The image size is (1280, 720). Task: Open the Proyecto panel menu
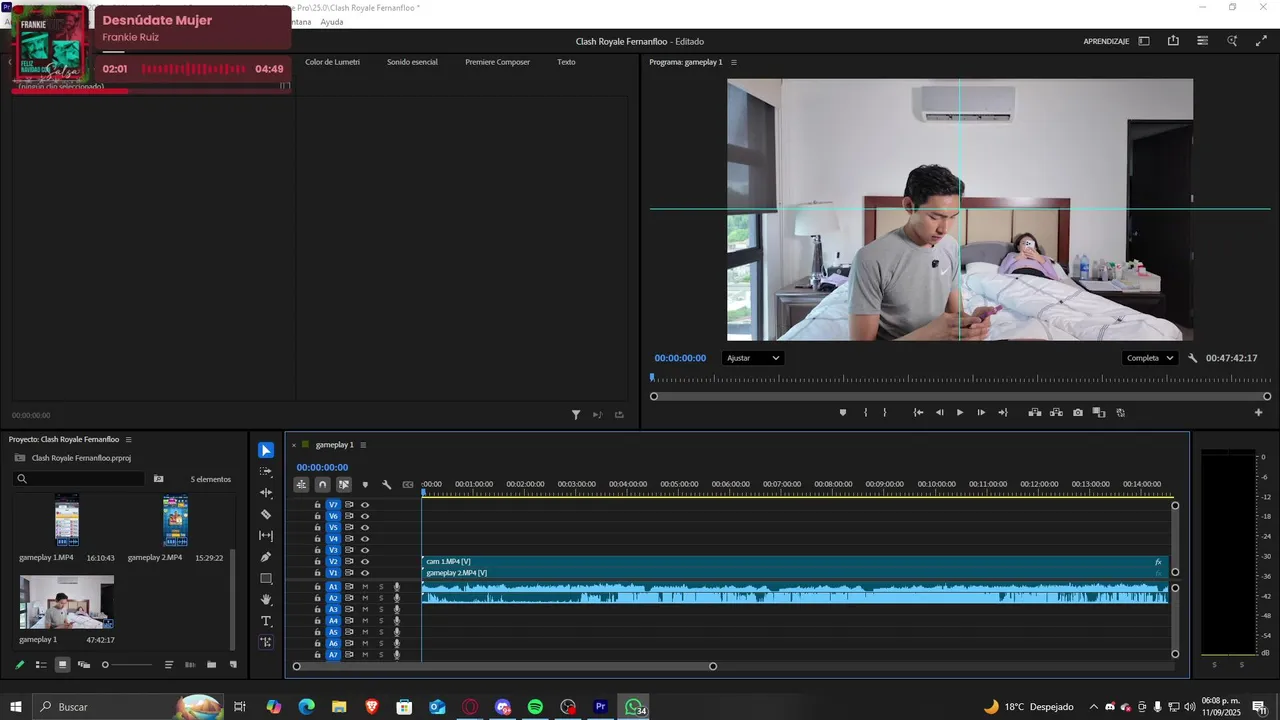pos(128,440)
